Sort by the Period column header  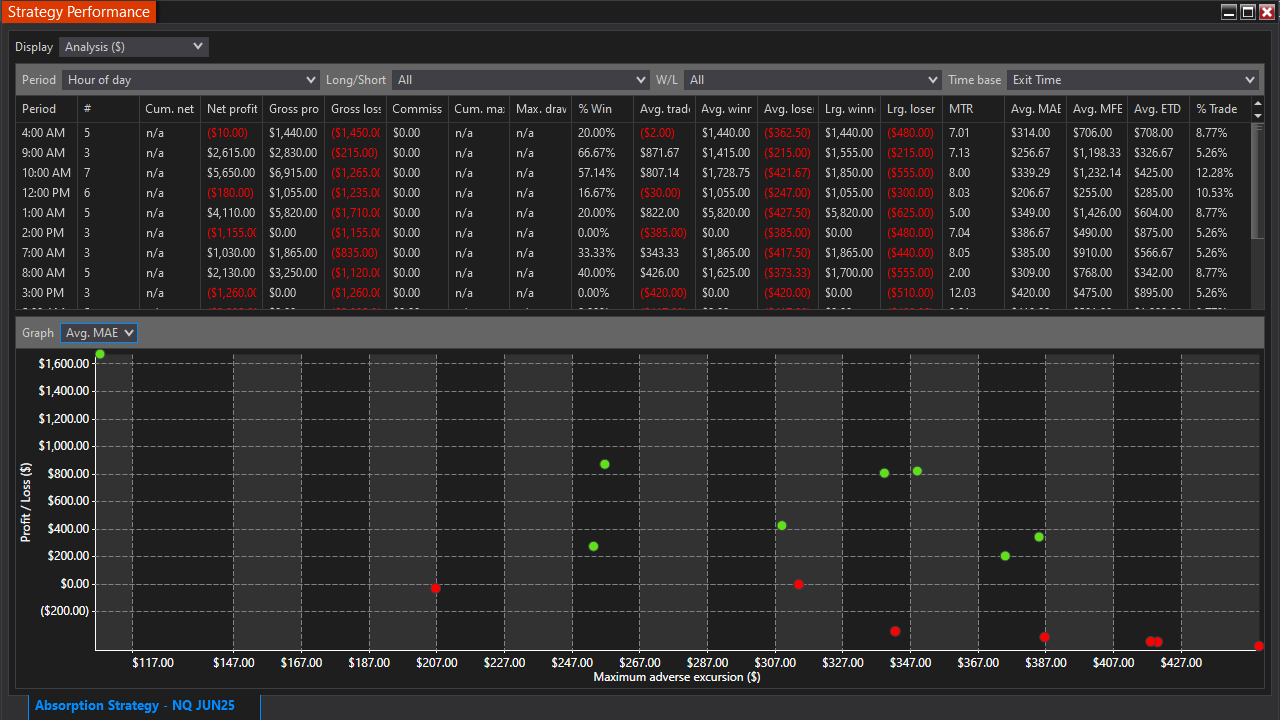point(46,109)
